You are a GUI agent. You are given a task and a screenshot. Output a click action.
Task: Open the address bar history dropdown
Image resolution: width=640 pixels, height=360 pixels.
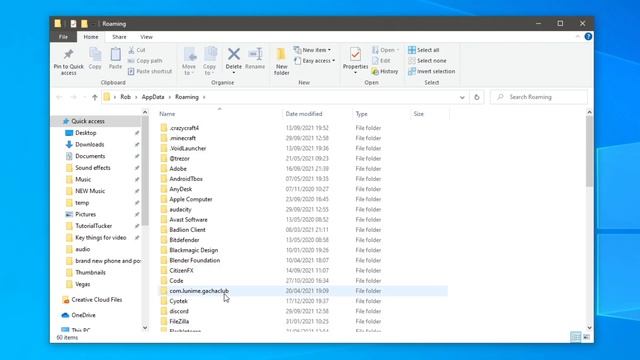click(x=462, y=97)
